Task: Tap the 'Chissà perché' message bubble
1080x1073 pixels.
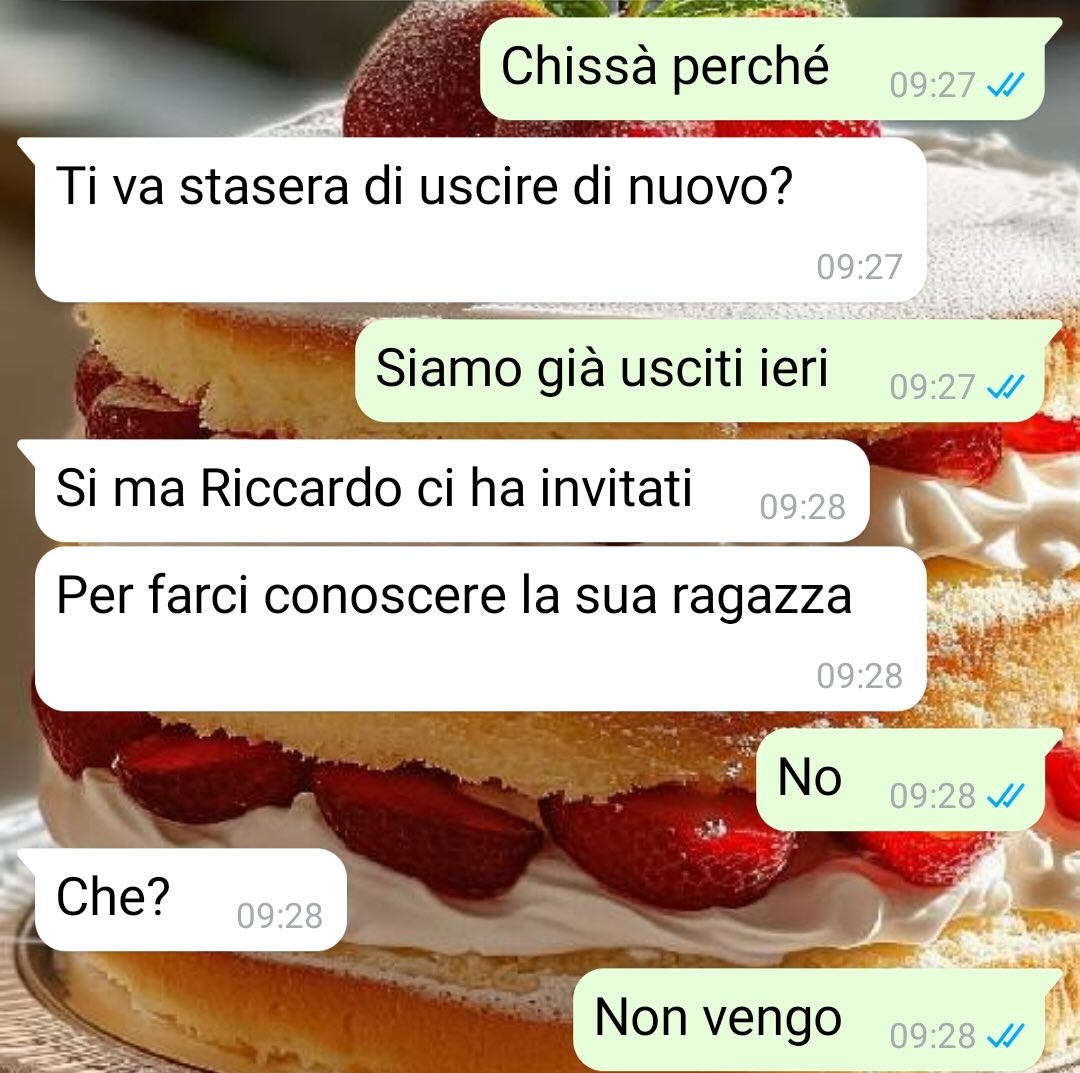Action: (762, 69)
